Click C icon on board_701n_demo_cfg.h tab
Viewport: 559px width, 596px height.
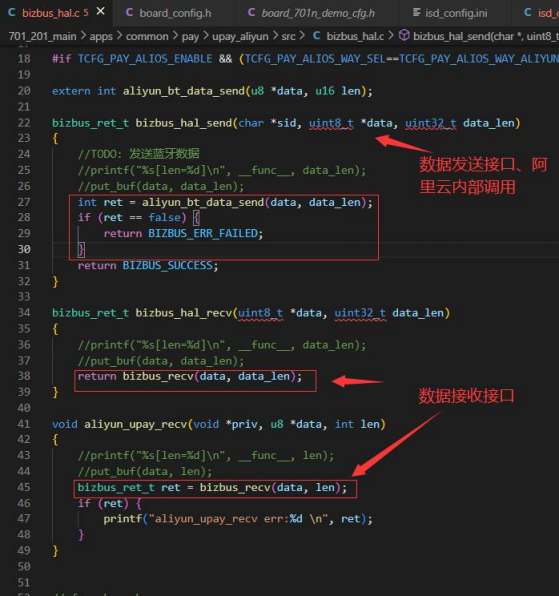click(251, 13)
